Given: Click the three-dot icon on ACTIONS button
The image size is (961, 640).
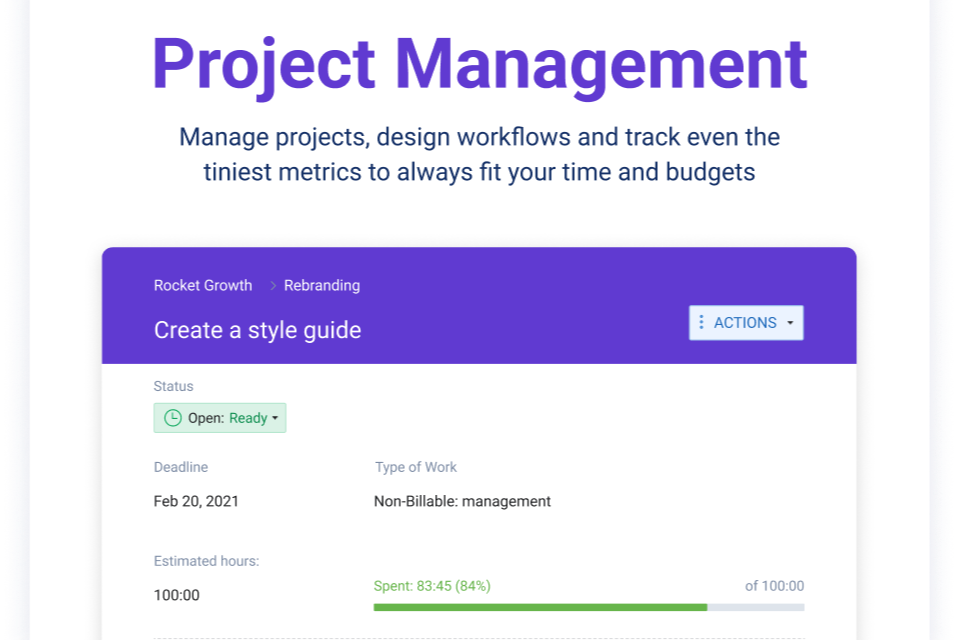Looking at the screenshot, I should (701, 322).
